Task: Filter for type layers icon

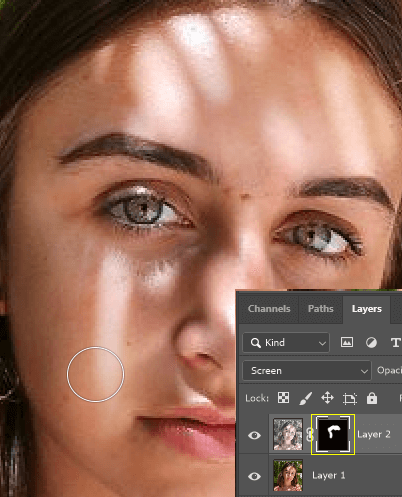Action: point(395,342)
